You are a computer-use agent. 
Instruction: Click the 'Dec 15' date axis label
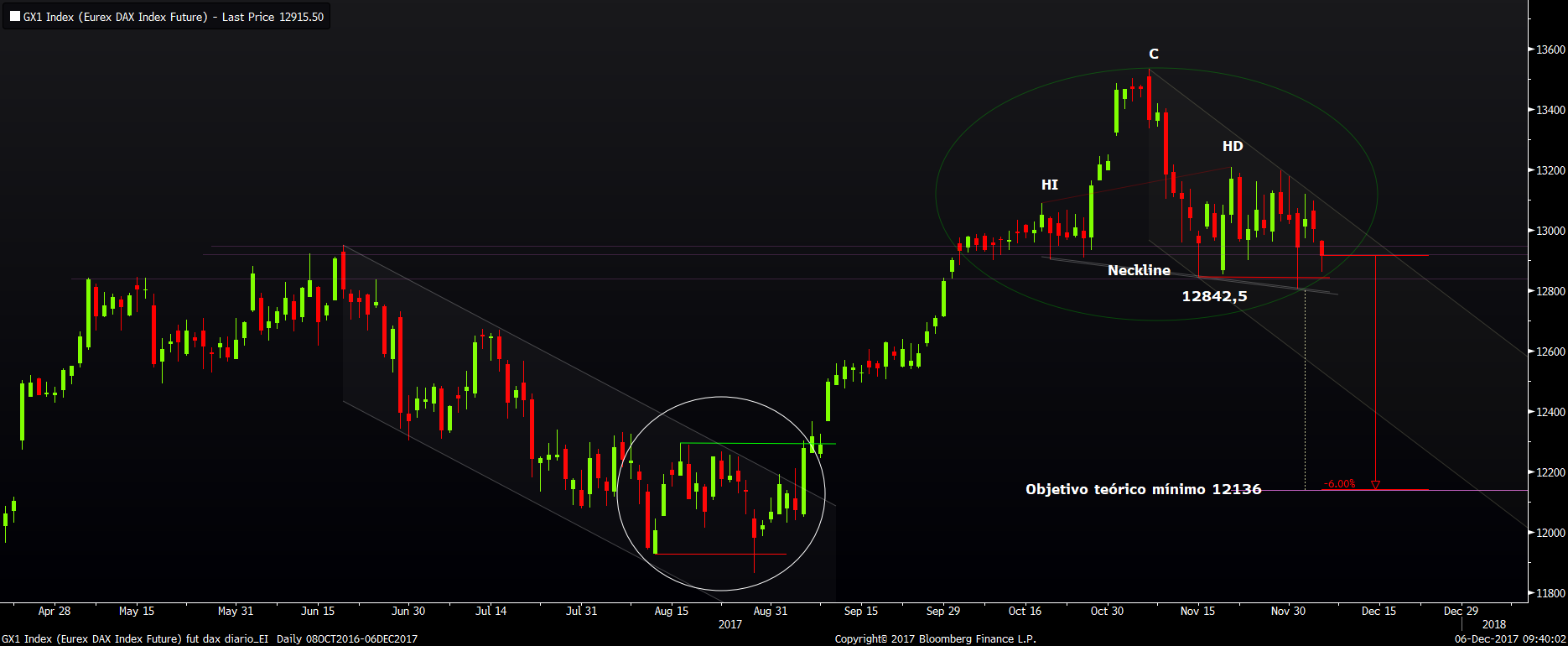pyautogui.click(x=1378, y=611)
